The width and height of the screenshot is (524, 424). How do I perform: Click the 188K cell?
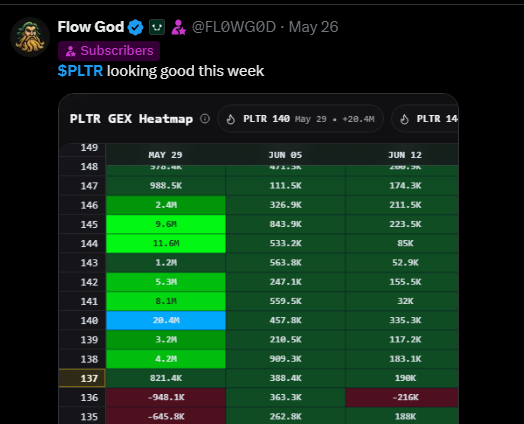coord(402,416)
